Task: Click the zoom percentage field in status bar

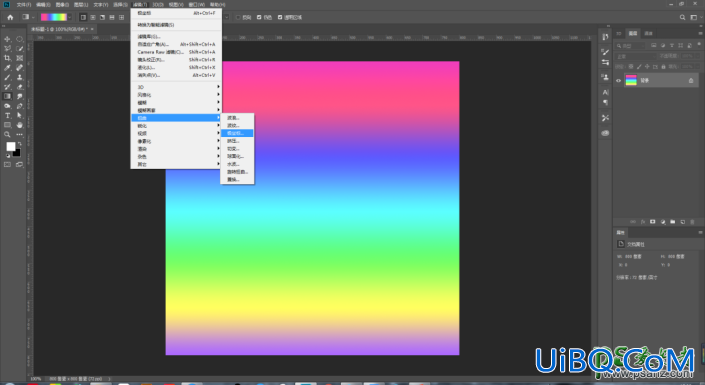Action: 36,379
